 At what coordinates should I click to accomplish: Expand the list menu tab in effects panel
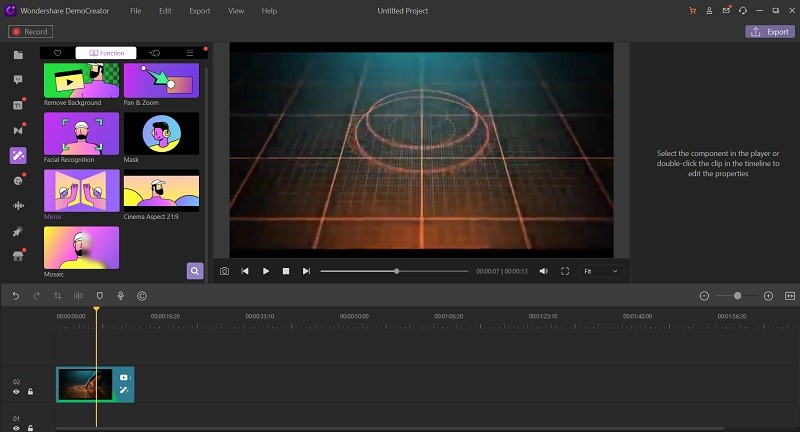pyautogui.click(x=189, y=52)
